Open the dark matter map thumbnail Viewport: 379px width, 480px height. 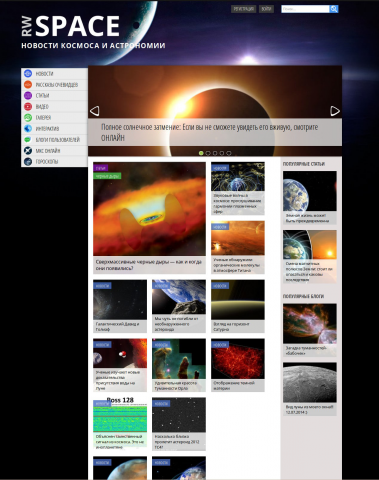[238, 359]
